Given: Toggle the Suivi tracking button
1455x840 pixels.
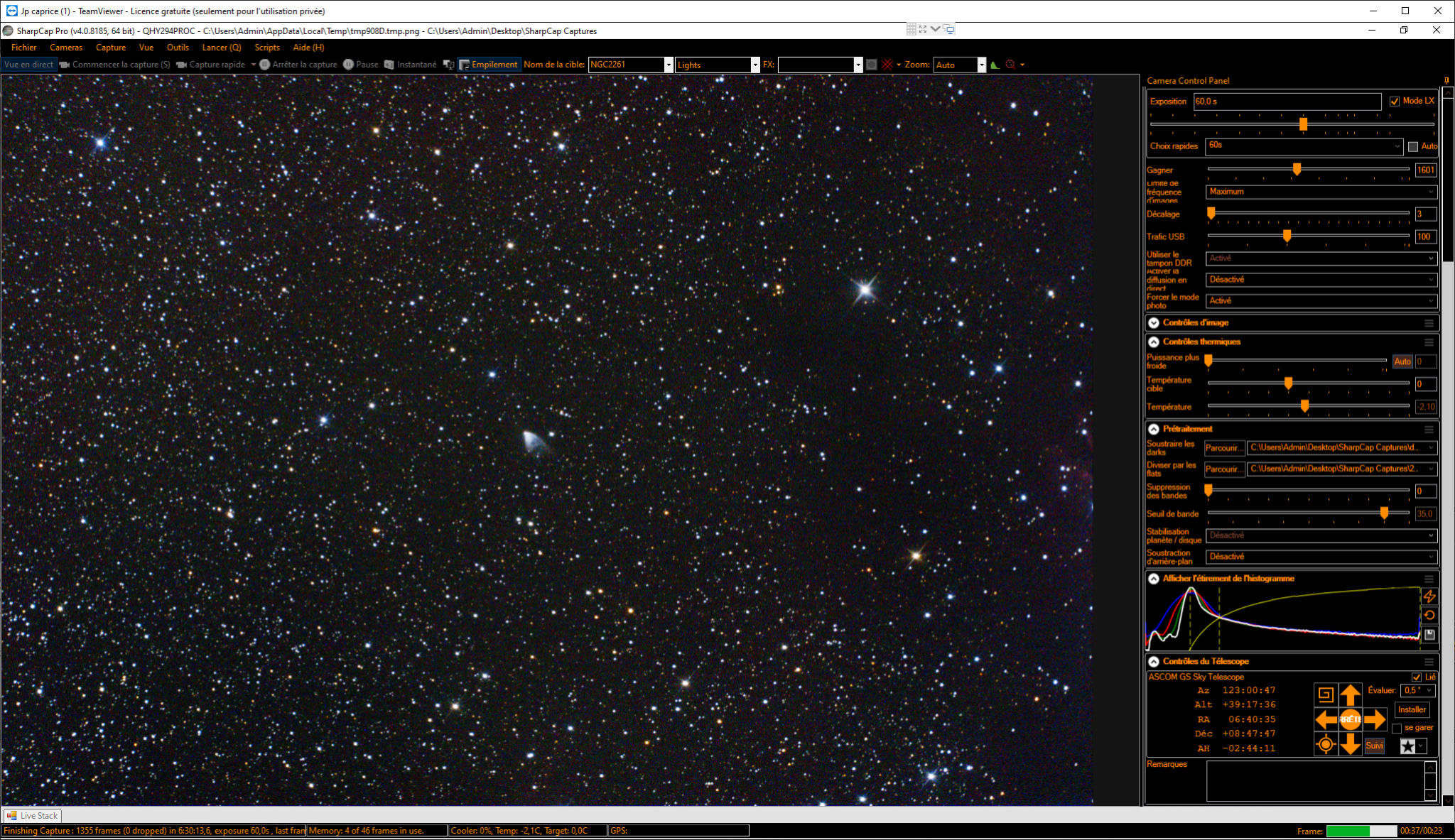Looking at the screenshot, I should coord(1375,746).
